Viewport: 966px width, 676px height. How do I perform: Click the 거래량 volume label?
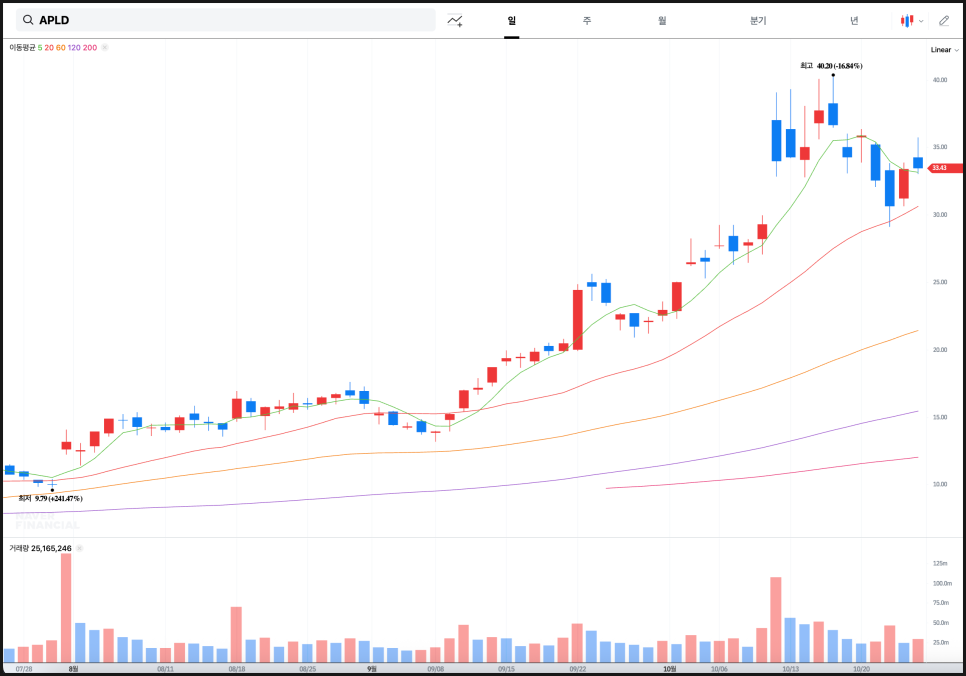[19, 548]
